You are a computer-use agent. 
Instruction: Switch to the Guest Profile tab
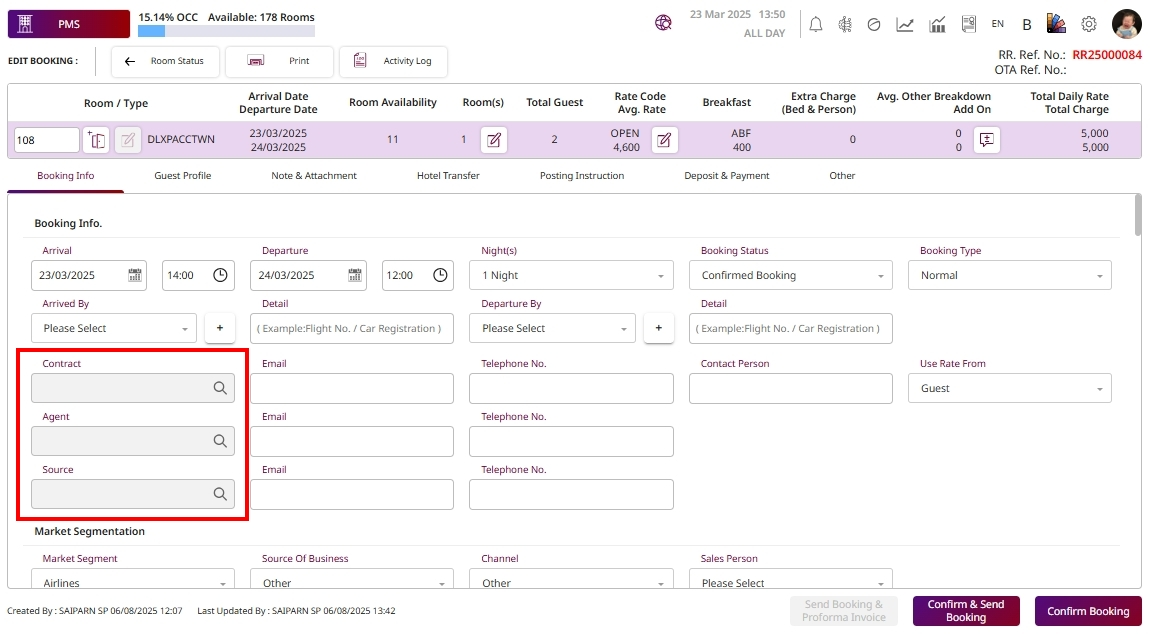coord(182,176)
